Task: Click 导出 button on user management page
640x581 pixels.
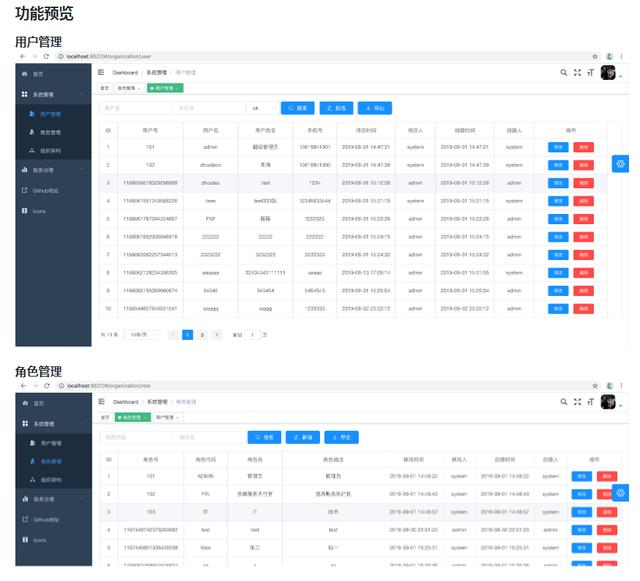Action: coord(375,108)
